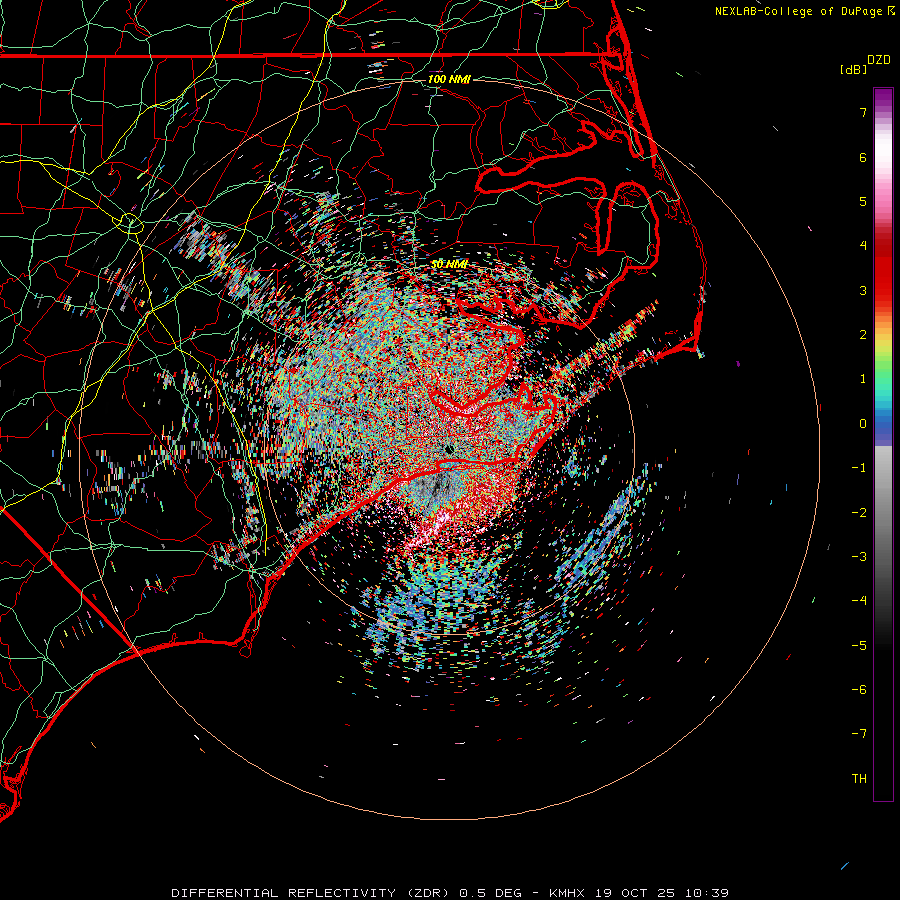This screenshot has width=900, height=900.
Task: Select the 1 value on the color scale
Action: (863, 379)
